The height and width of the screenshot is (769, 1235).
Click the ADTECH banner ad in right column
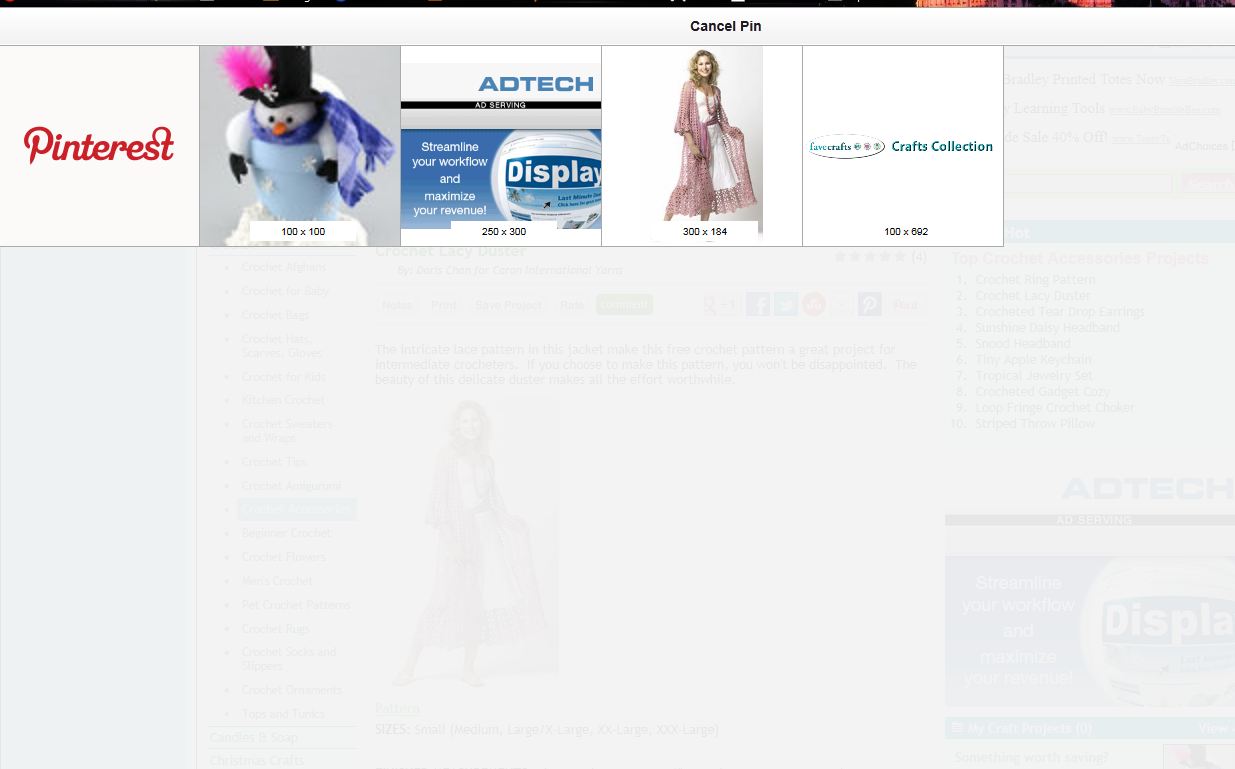[1090, 590]
